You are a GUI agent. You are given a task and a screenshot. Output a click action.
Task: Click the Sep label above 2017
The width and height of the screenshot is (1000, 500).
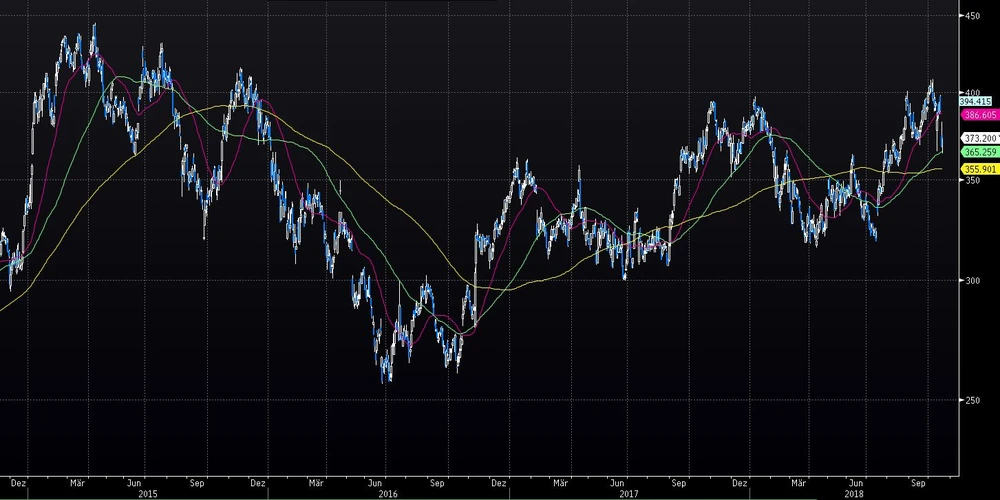[678, 481]
